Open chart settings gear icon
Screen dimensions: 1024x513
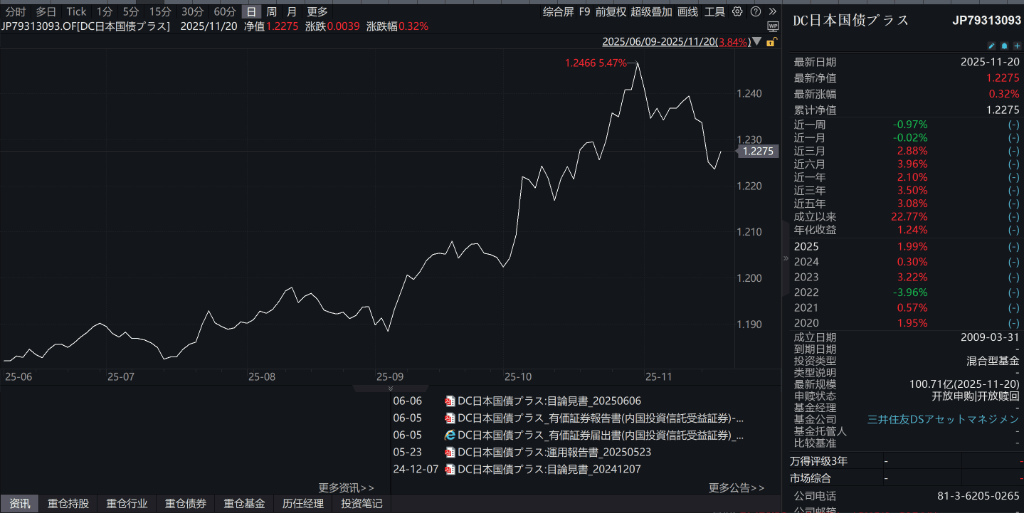(739, 12)
